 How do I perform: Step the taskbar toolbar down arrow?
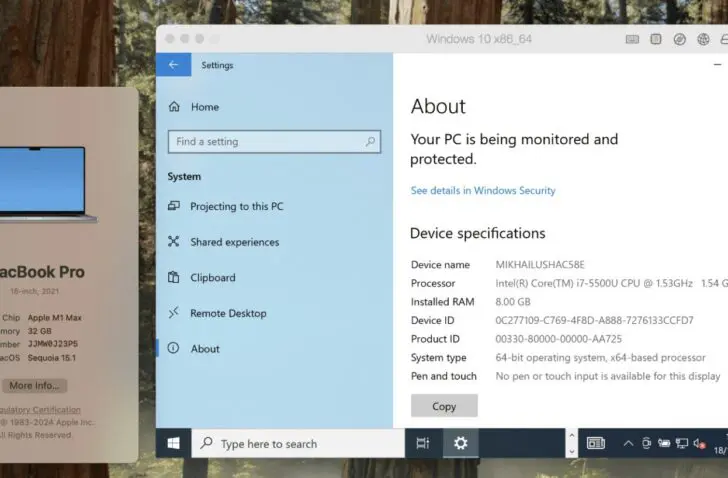coord(572,451)
